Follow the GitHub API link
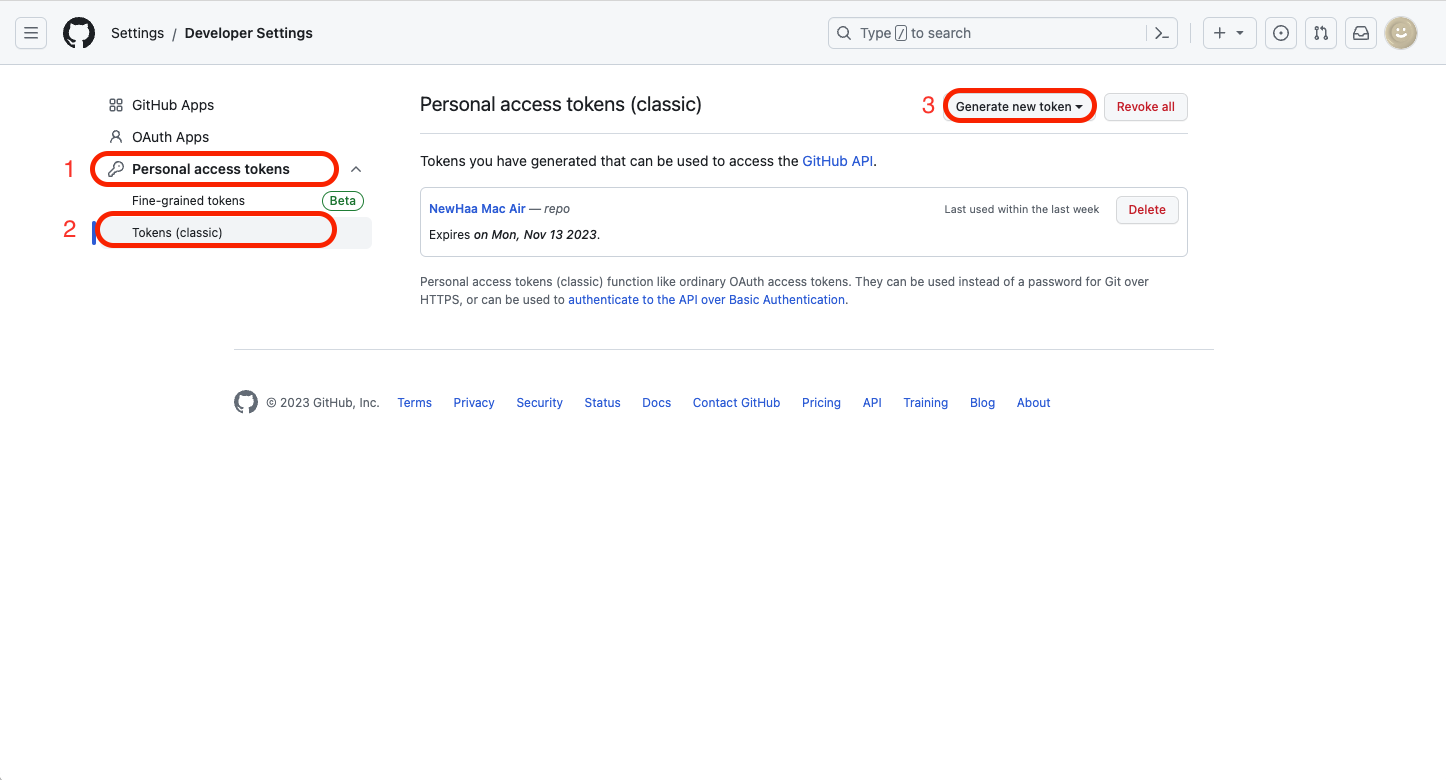The width and height of the screenshot is (1446, 780). 838,160
